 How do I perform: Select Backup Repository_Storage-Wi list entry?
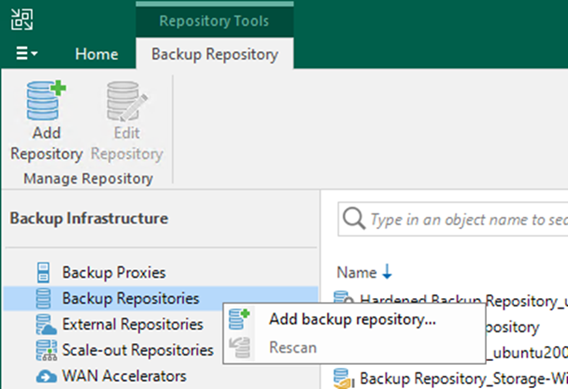[x=451, y=378]
